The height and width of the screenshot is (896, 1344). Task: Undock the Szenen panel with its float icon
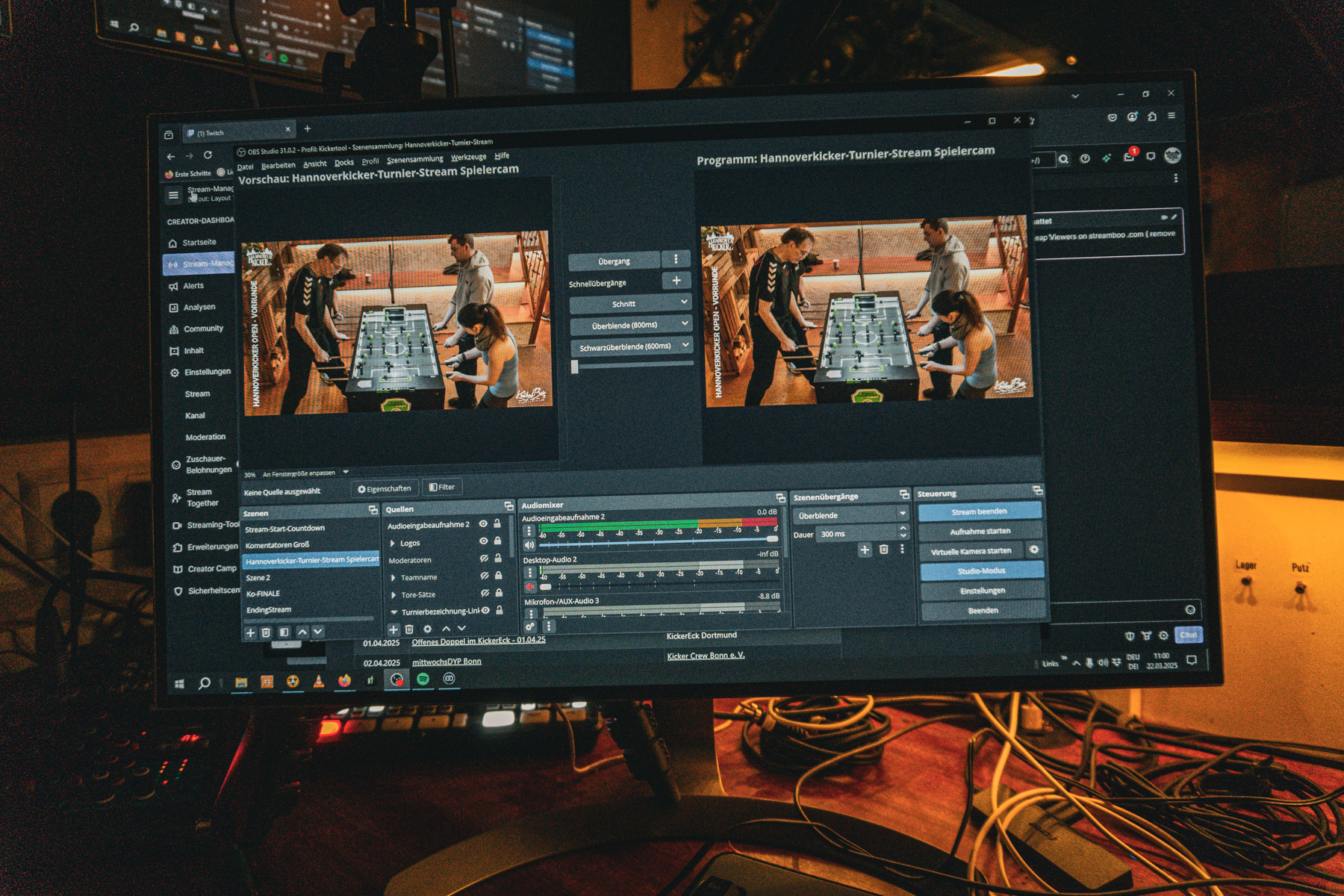(x=373, y=510)
